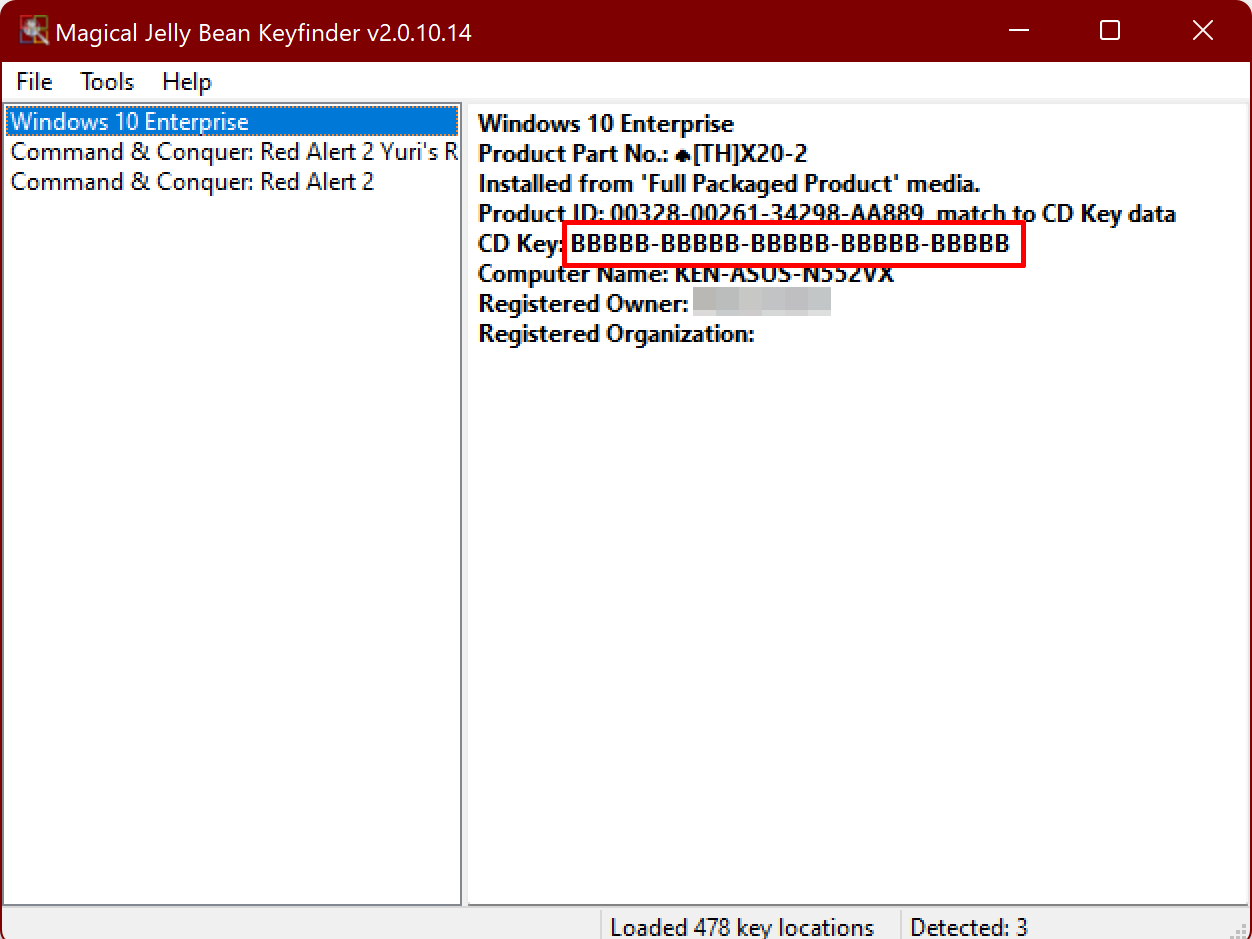Click the 'Full Packaged Product' media line
The height and width of the screenshot is (939, 1252).
[x=729, y=184]
